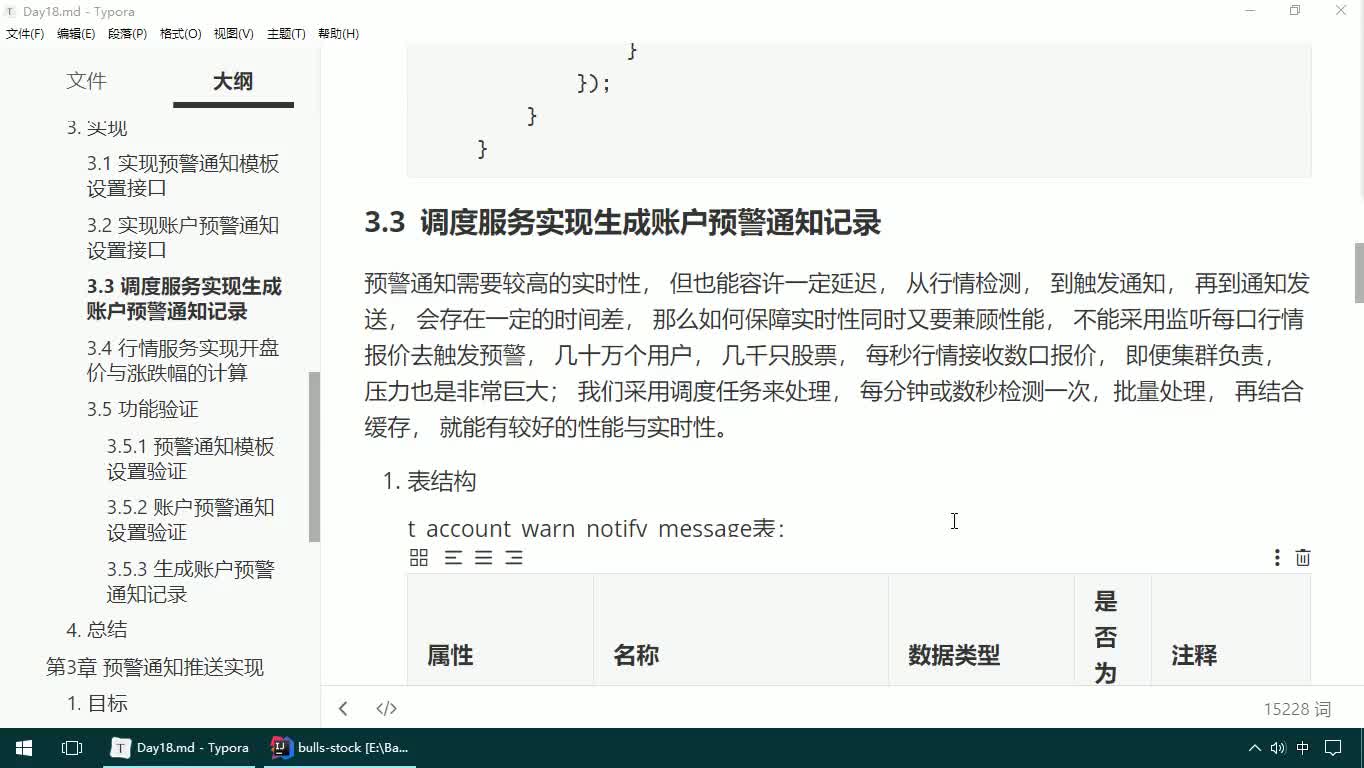Click paragraph starting 预警通知需要较高的实时性
Image resolution: width=1364 pixels, height=768 pixels.
(837, 356)
